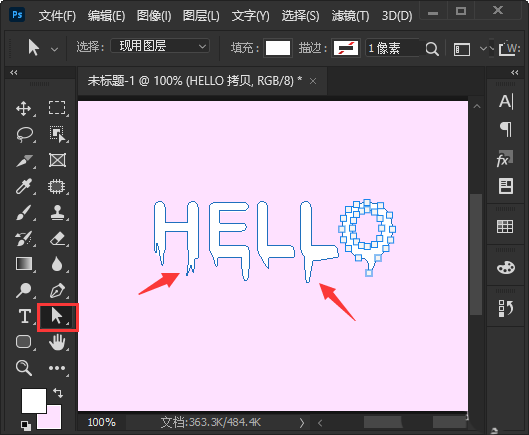Click the search magnifier in options bar
The width and height of the screenshot is (529, 435).
pos(432,49)
